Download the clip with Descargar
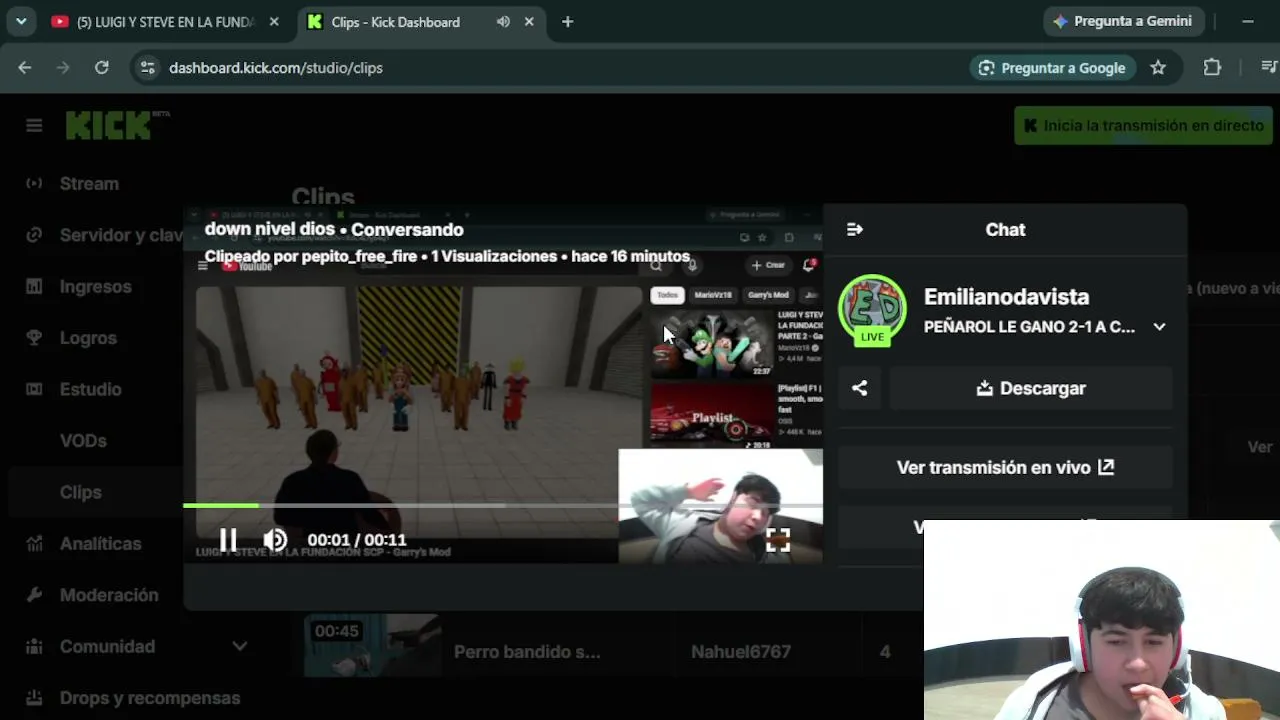This screenshot has width=1280, height=720. [x=1031, y=388]
